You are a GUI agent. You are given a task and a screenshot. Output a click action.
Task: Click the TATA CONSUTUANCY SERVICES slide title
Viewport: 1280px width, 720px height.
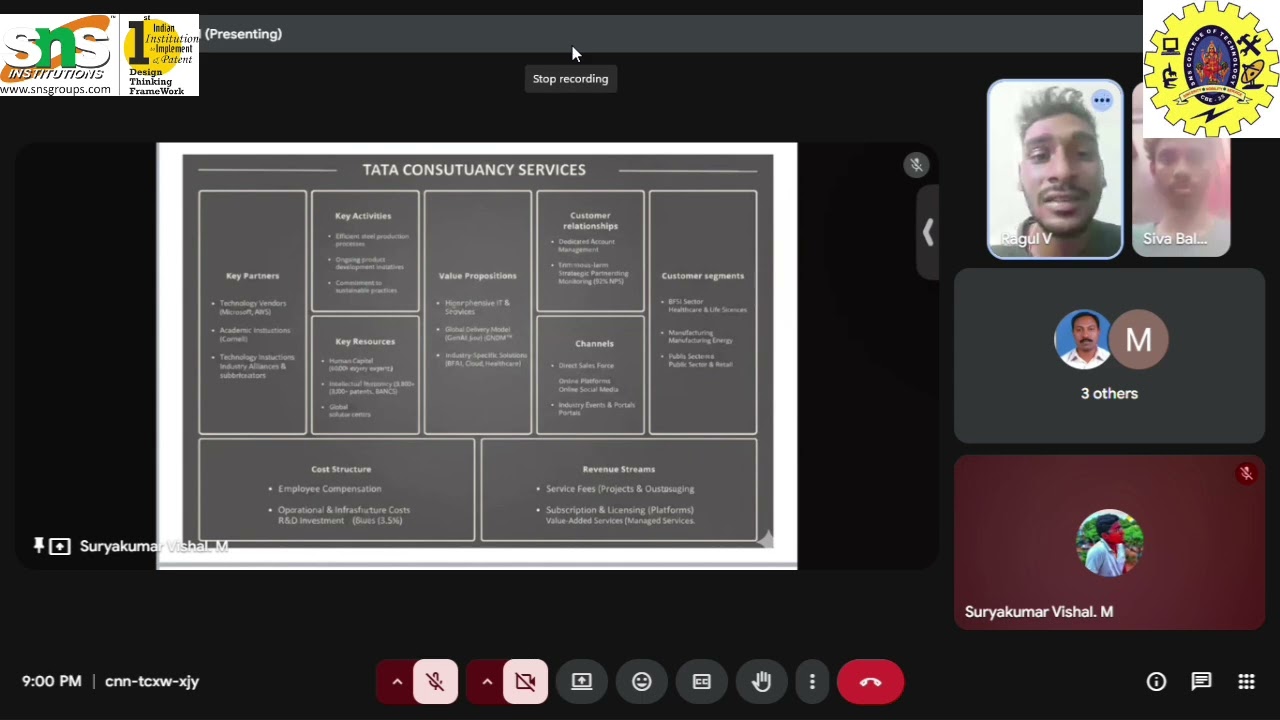tap(474, 170)
